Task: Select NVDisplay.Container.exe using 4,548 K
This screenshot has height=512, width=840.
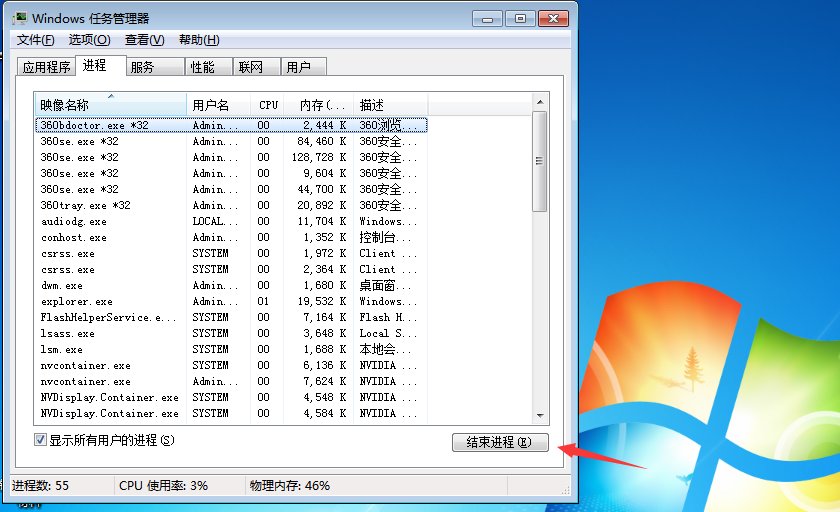Action: (231, 397)
